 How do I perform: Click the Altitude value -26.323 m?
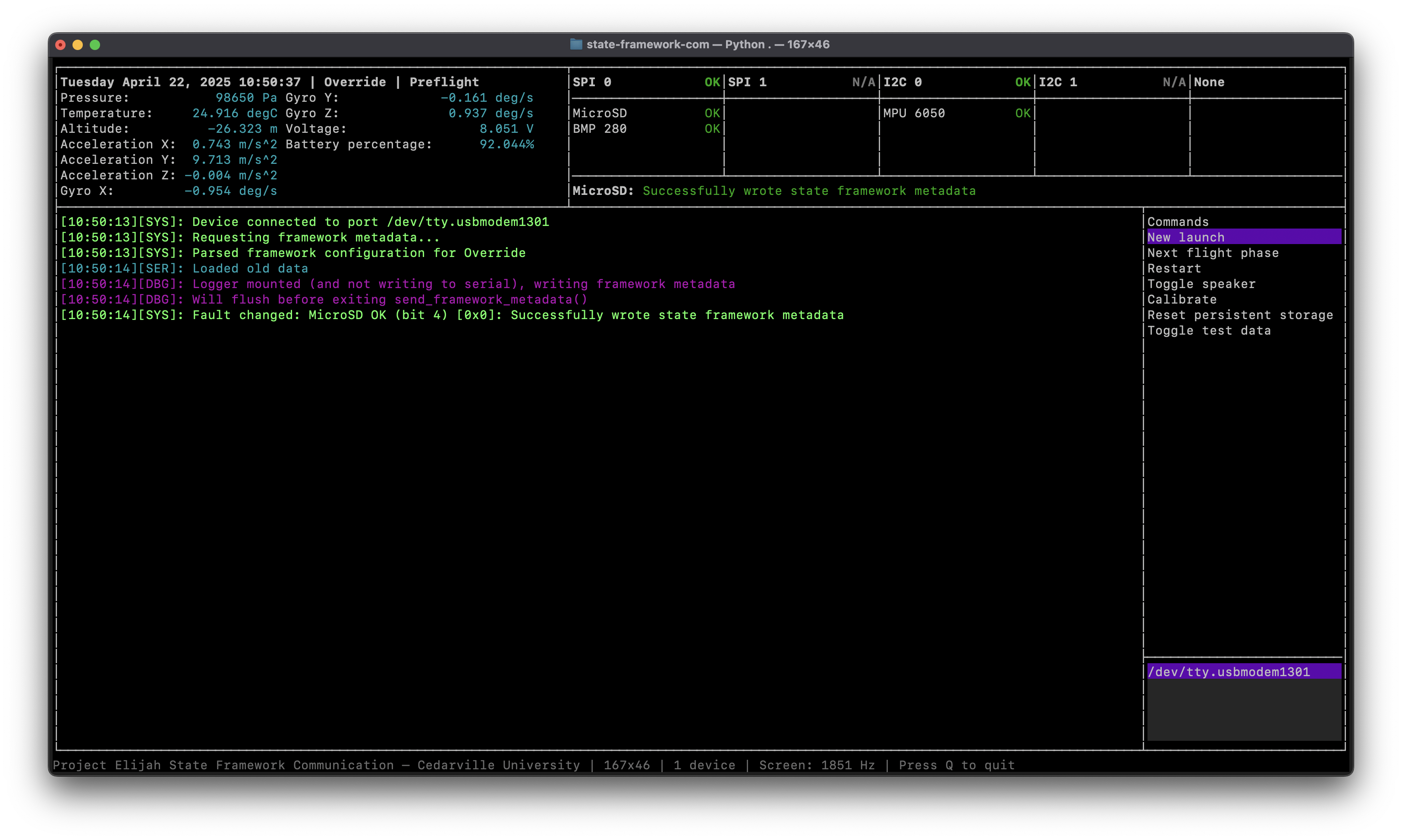(242, 129)
